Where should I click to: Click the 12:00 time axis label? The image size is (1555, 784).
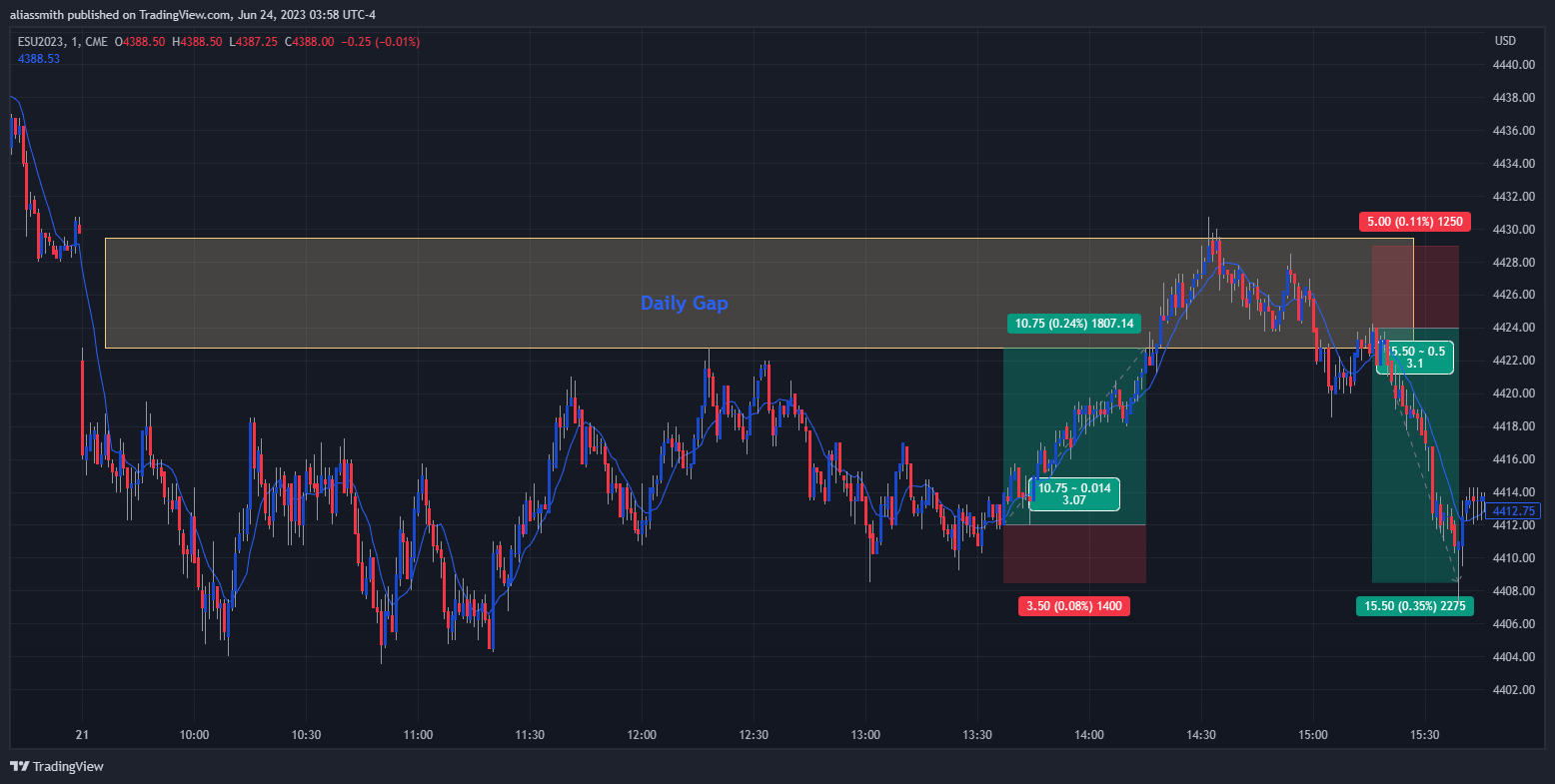[642, 735]
